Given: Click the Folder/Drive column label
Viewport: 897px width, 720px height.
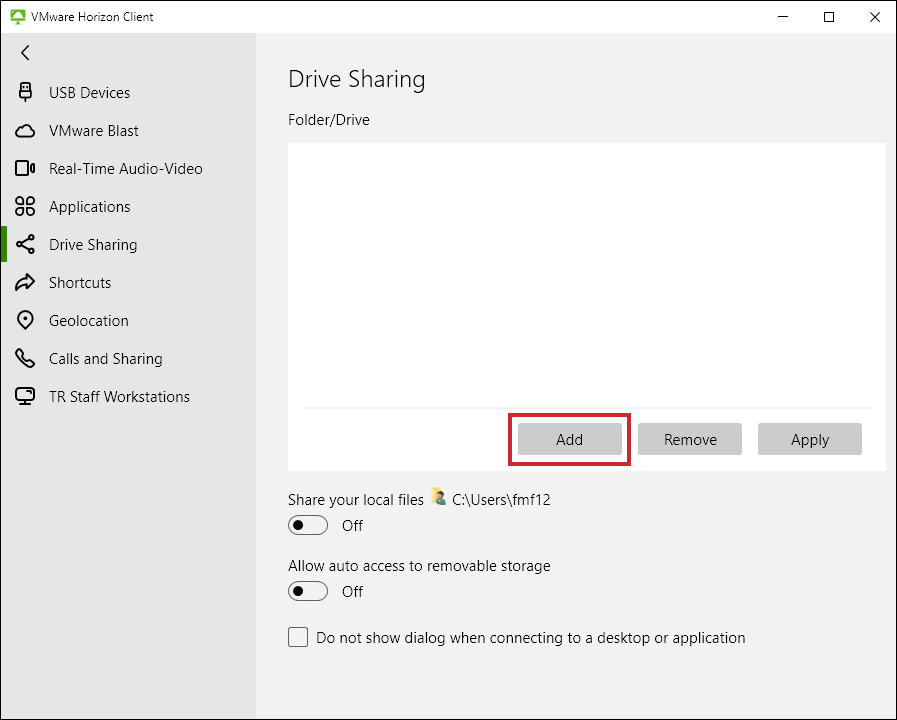Looking at the screenshot, I should click(329, 120).
